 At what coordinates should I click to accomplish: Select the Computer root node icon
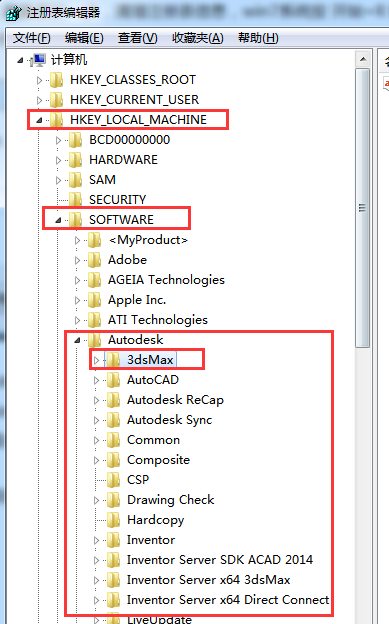(38, 60)
